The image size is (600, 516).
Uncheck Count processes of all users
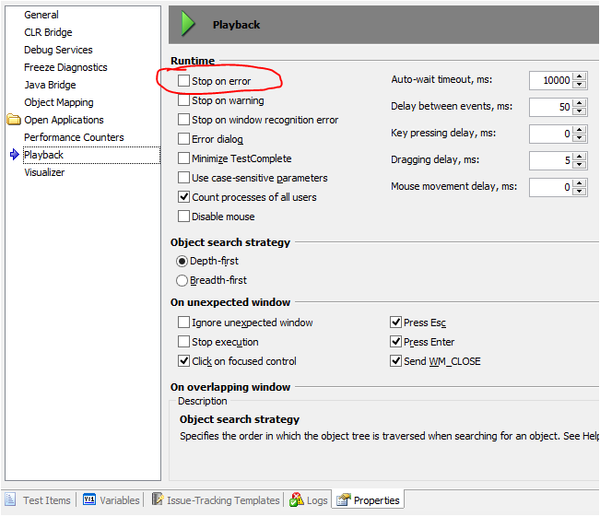click(183, 197)
